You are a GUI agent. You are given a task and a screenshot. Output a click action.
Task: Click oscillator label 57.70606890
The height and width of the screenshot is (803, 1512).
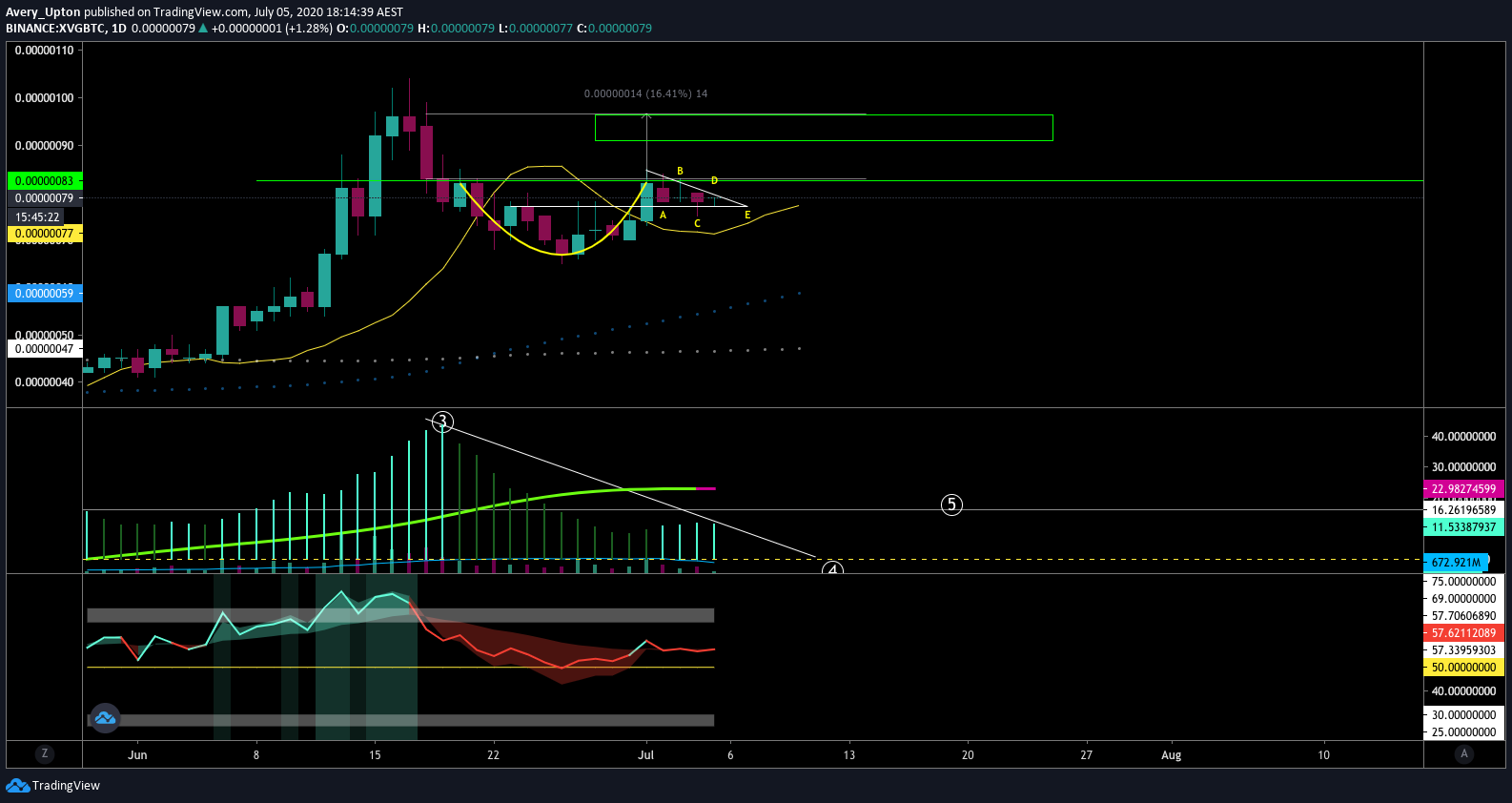1463,616
